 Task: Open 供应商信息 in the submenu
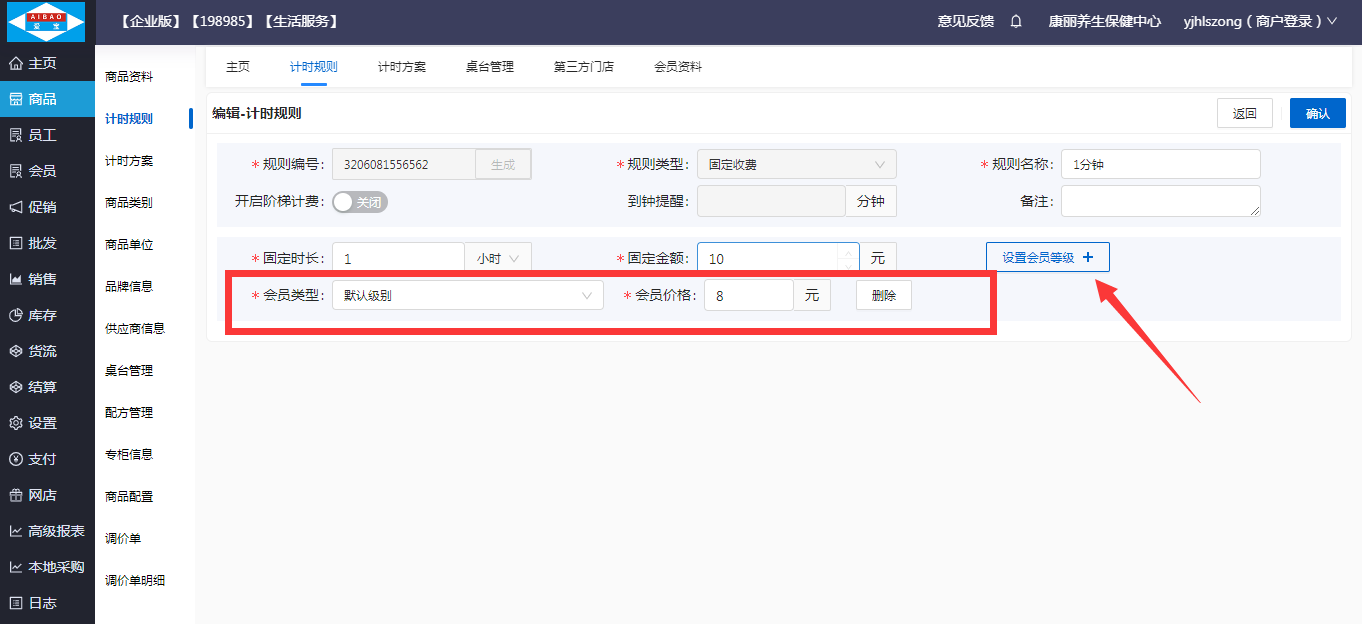point(135,328)
